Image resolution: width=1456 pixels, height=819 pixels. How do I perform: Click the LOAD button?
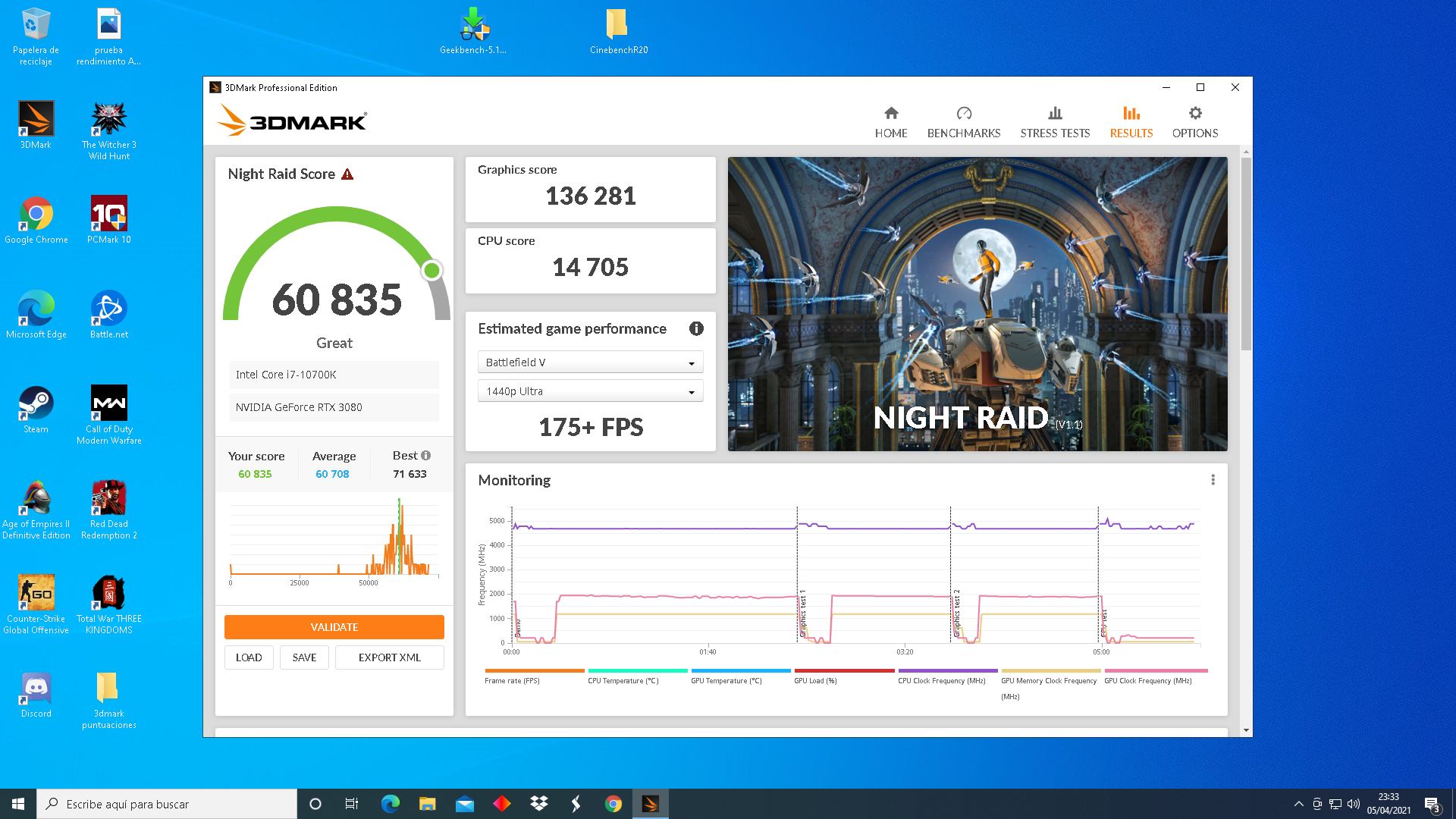coord(249,657)
